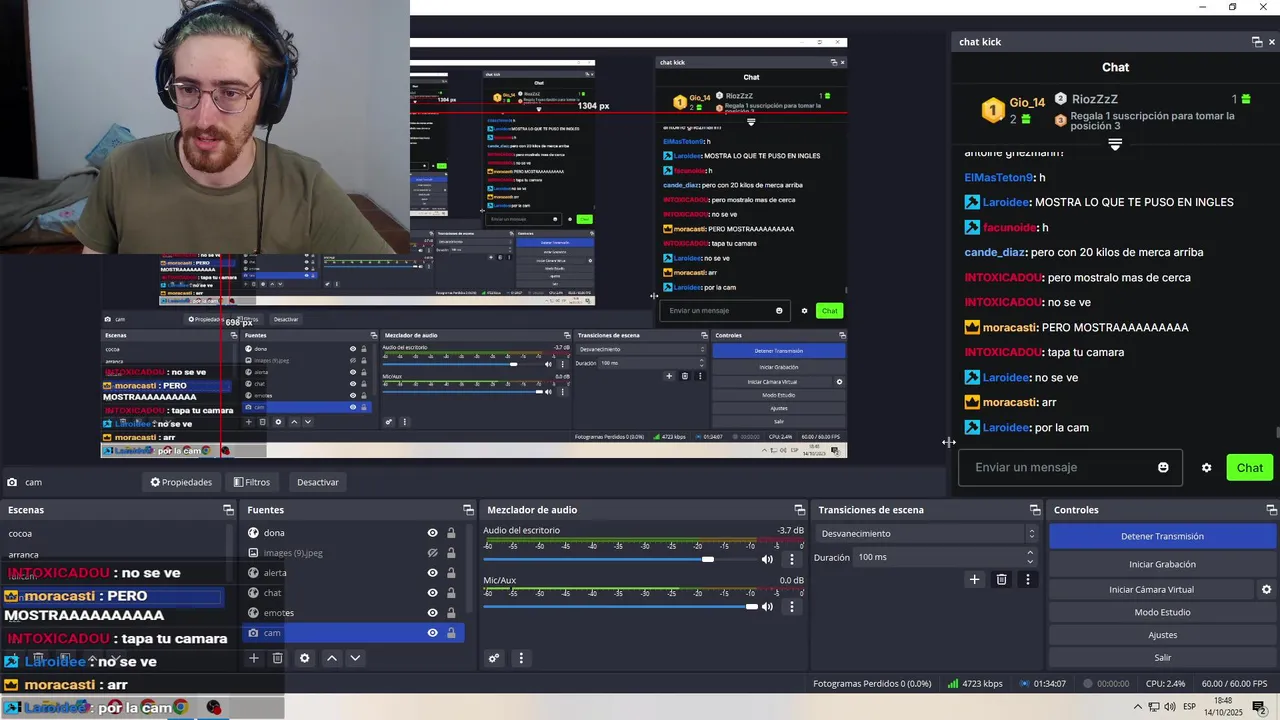Viewport: 1280px width, 720px height.
Task: Open Audio del escritorio three-dot menu
Action: 792,559
